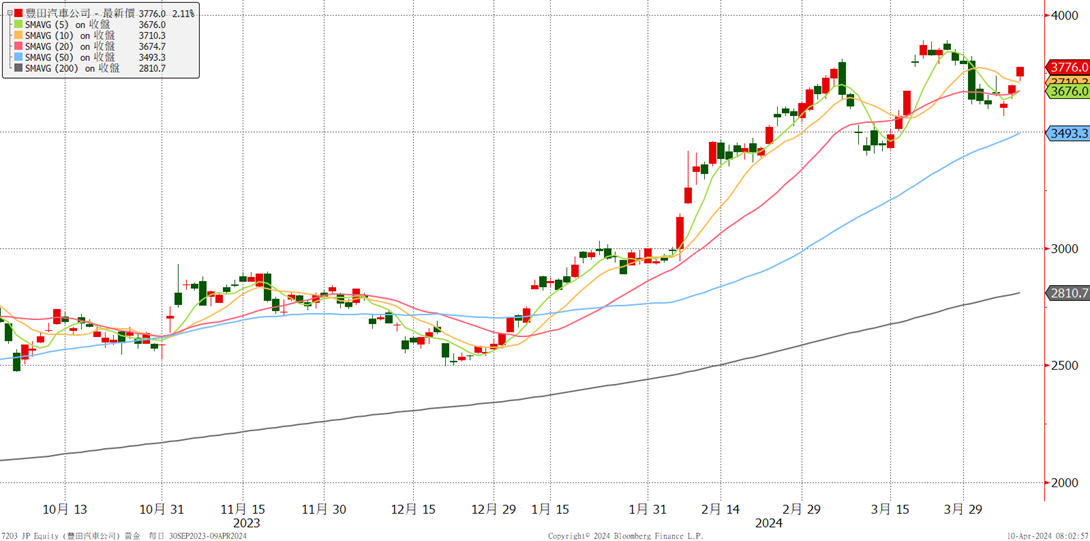Click the legend value 3674.7
Viewport: 1090px width, 541px height.
click(x=152, y=47)
